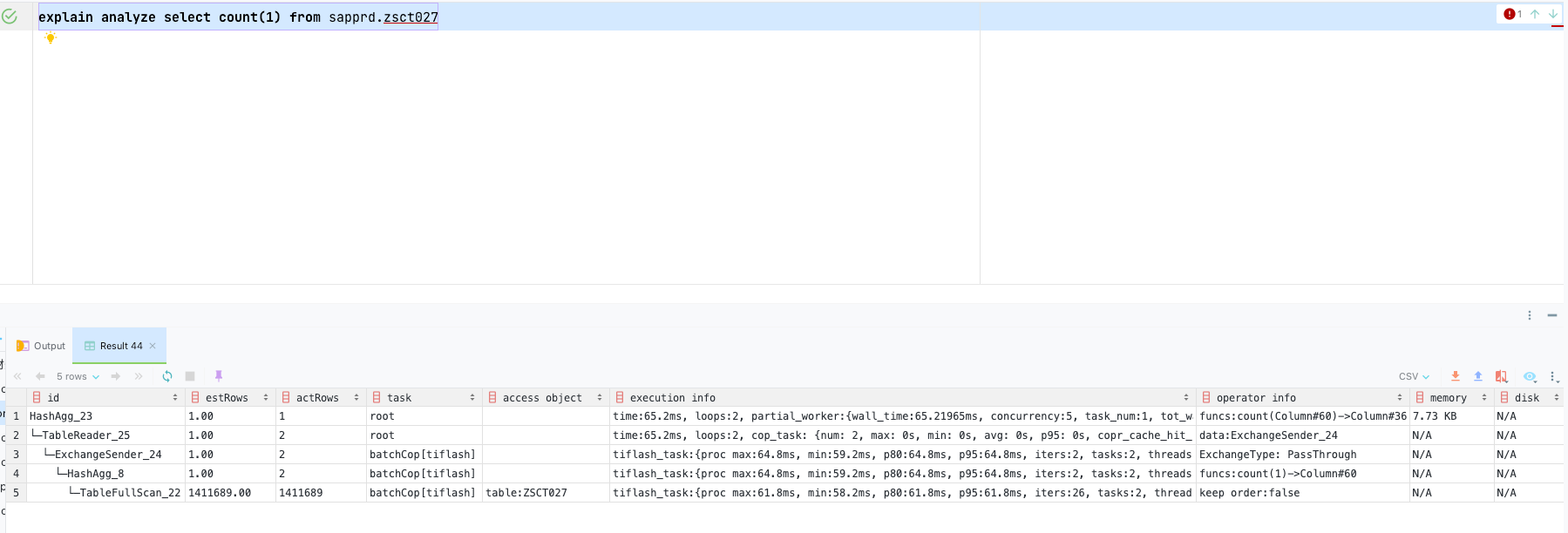Viewport: 1568px width, 533px height.
Task: Click the execution info column header
Action: pos(673,397)
